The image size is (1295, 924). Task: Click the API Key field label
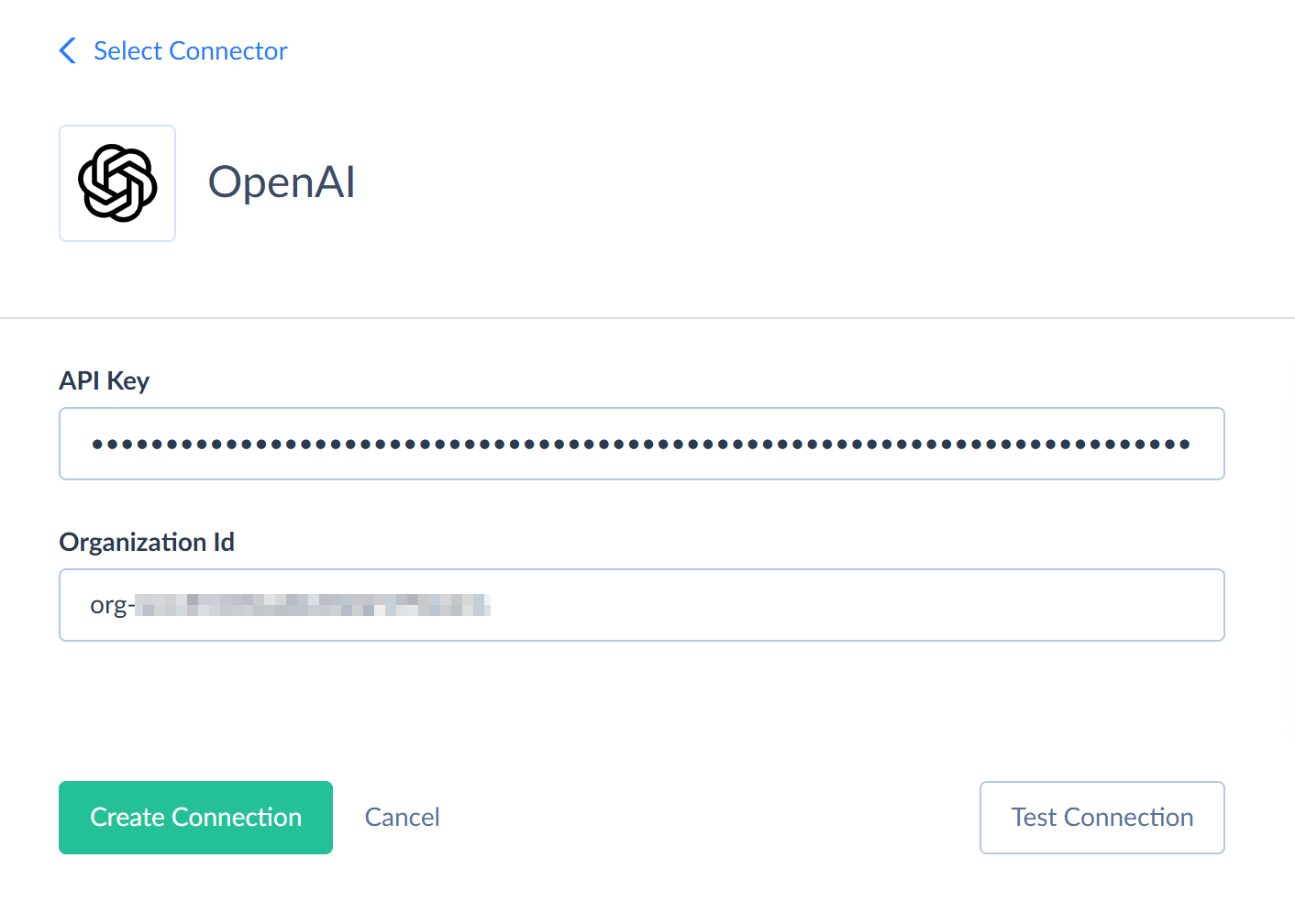[104, 379]
